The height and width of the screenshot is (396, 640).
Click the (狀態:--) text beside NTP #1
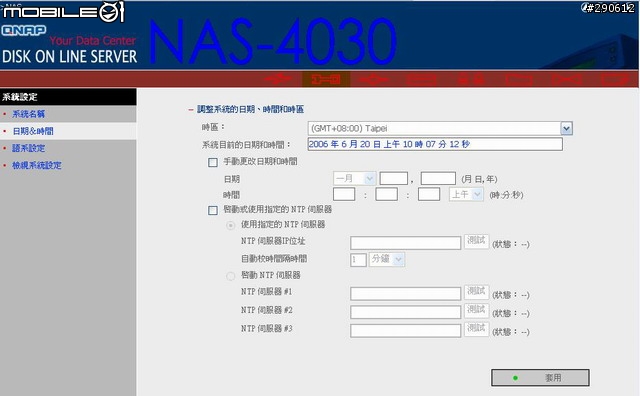coord(511,295)
